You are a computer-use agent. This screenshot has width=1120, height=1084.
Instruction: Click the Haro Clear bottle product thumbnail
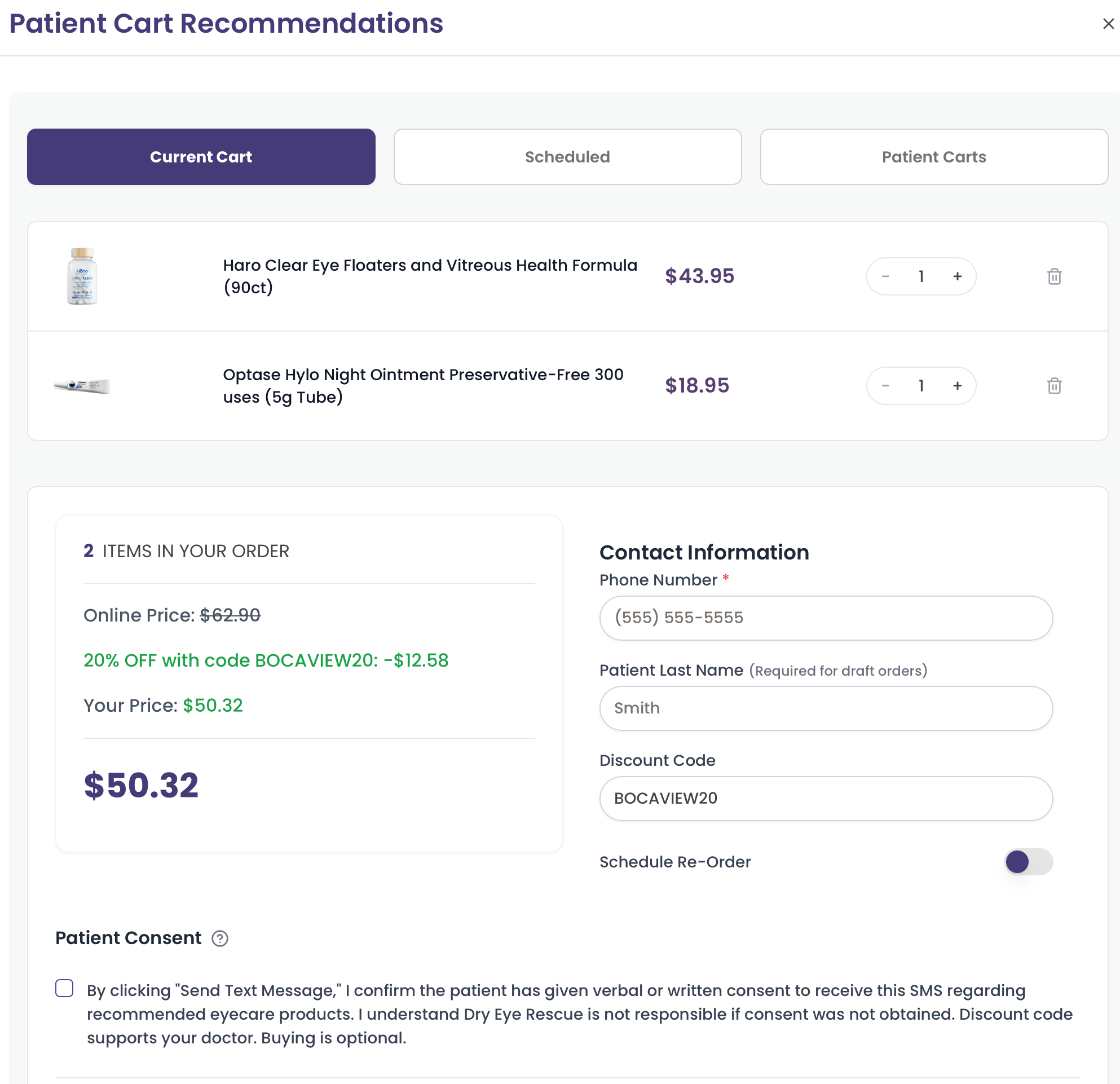[82, 276]
